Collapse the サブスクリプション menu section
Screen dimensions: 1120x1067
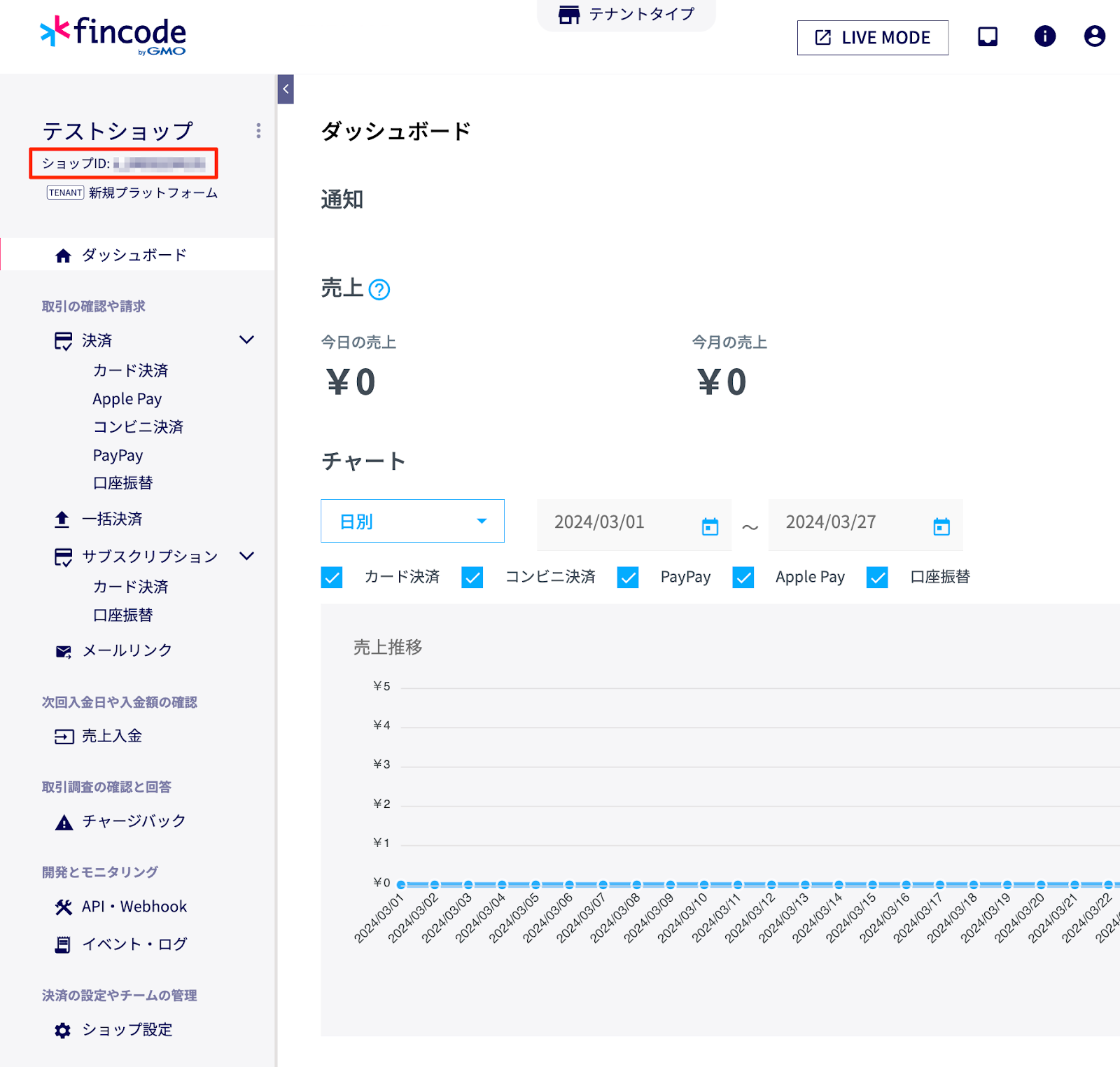coord(246,557)
